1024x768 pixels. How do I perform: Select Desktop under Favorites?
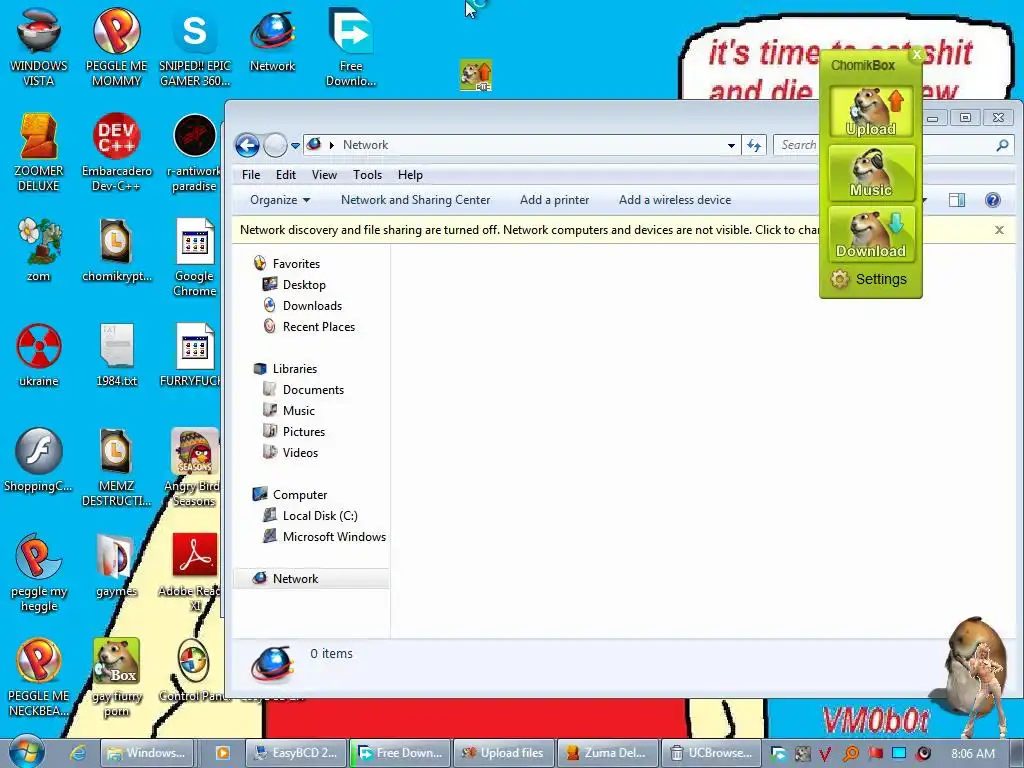tap(304, 285)
